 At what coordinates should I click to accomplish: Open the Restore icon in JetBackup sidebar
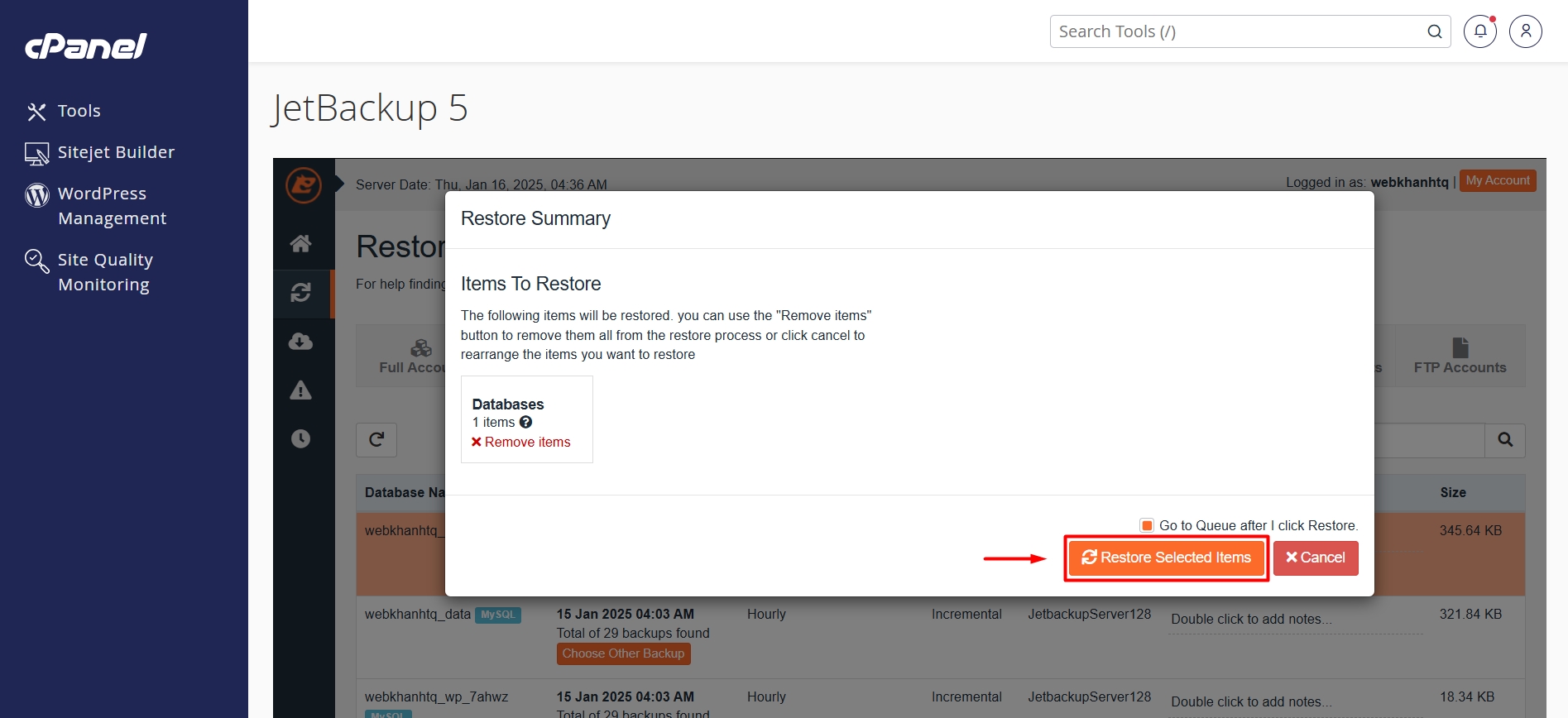click(x=300, y=293)
